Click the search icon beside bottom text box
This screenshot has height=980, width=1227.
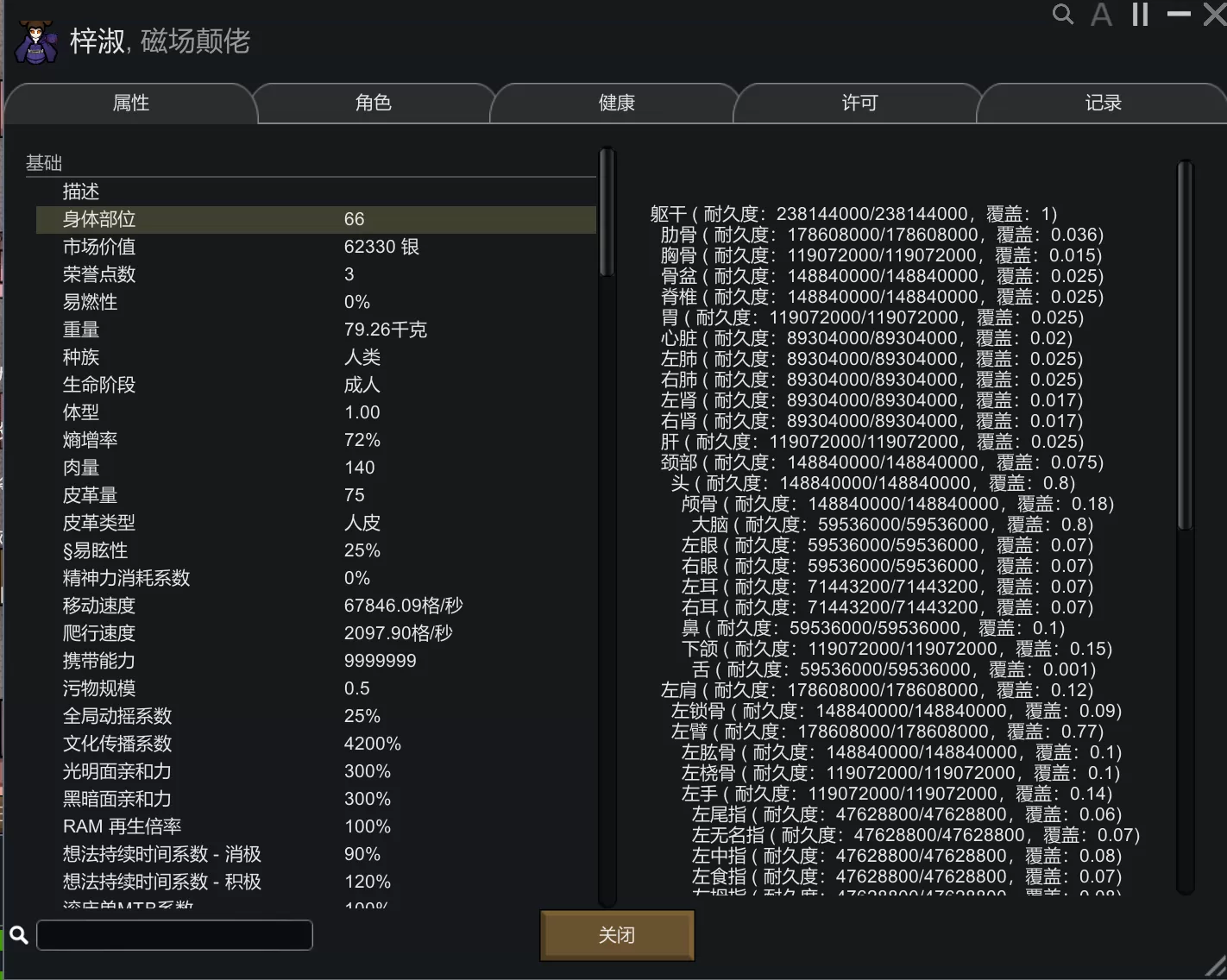click(x=19, y=935)
